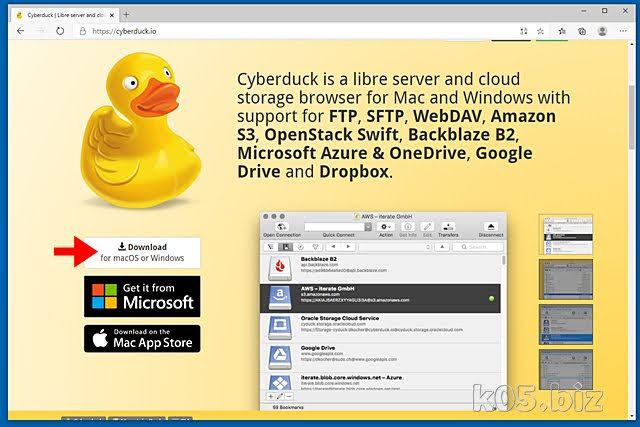Click the Disconnect eject icon
The width and height of the screenshot is (640, 427).
(x=491, y=227)
